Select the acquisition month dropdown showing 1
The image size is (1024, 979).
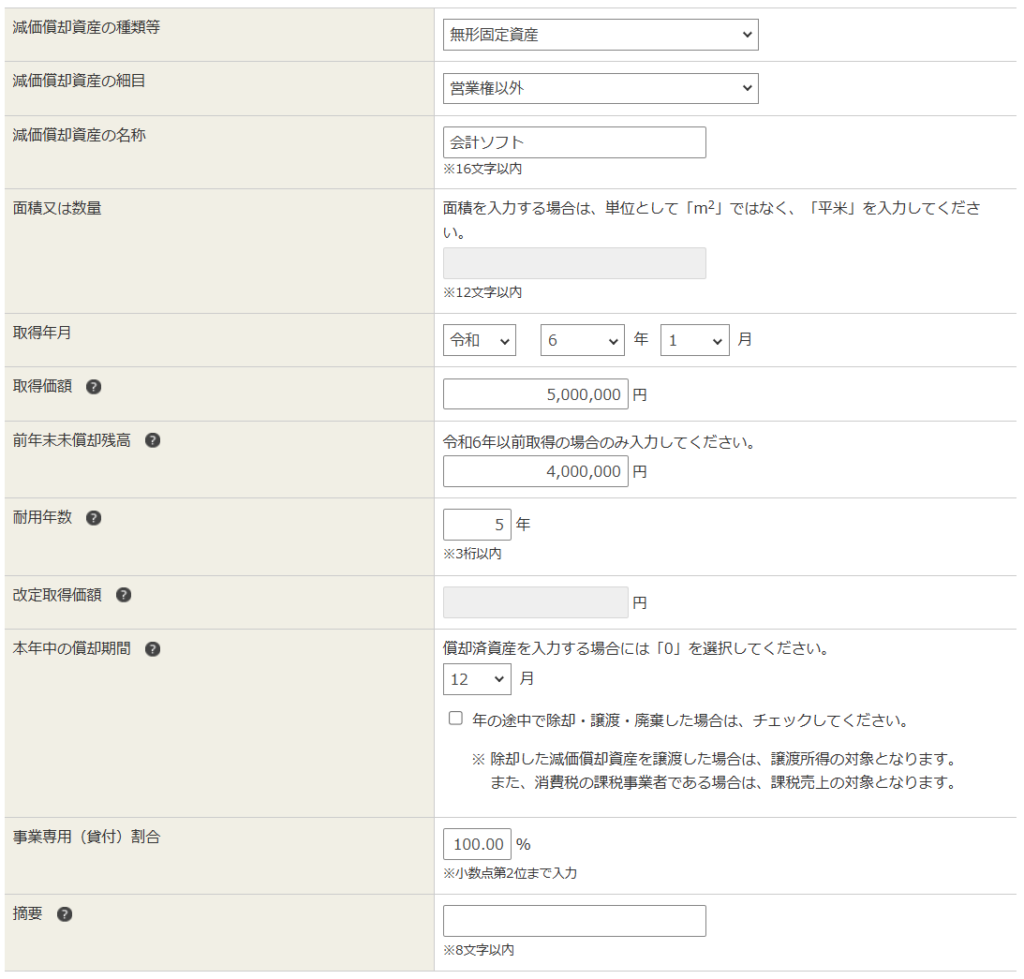[694, 341]
